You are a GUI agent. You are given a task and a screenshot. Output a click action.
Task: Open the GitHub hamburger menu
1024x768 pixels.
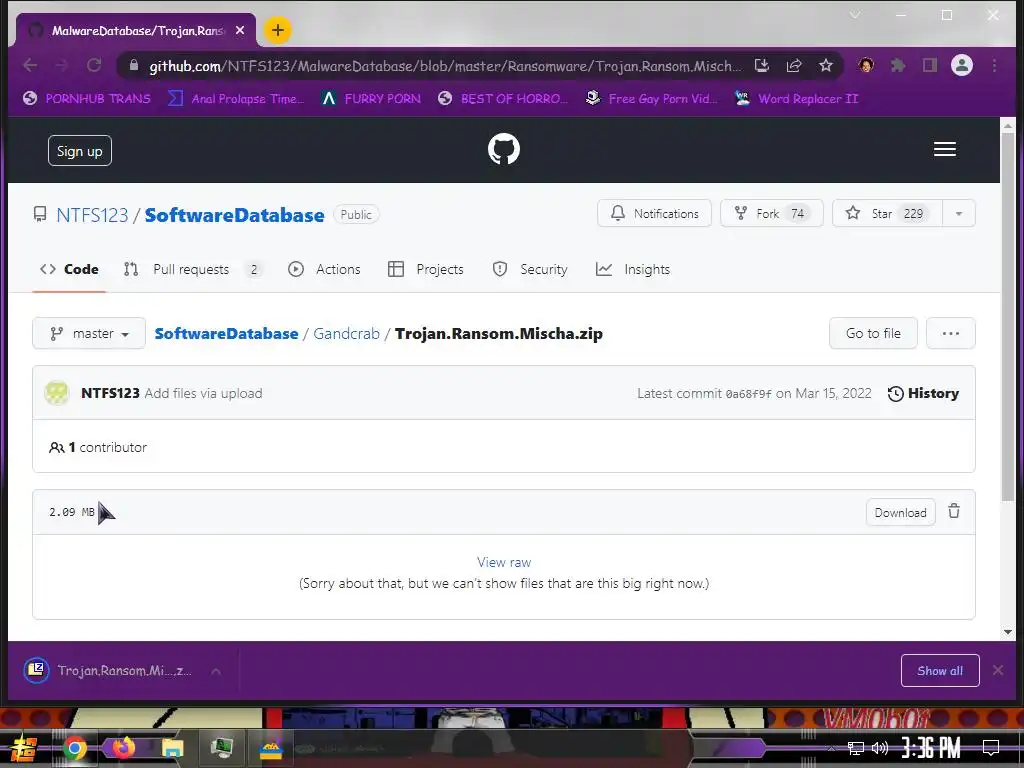tap(944, 150)
